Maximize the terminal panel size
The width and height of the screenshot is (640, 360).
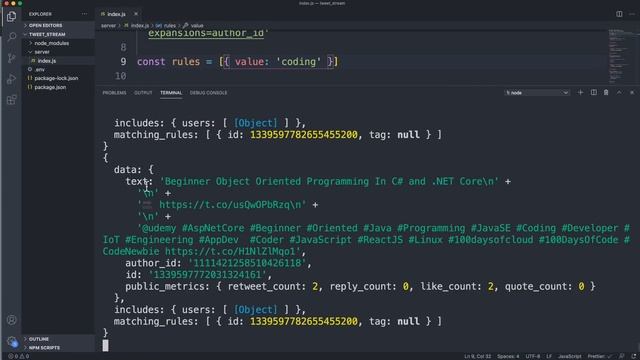(x=619, y=93)
